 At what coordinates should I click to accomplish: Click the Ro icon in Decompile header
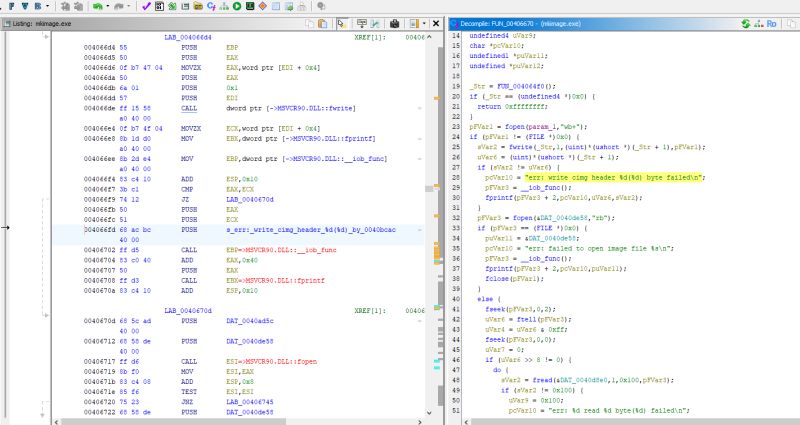coord(771,23)
